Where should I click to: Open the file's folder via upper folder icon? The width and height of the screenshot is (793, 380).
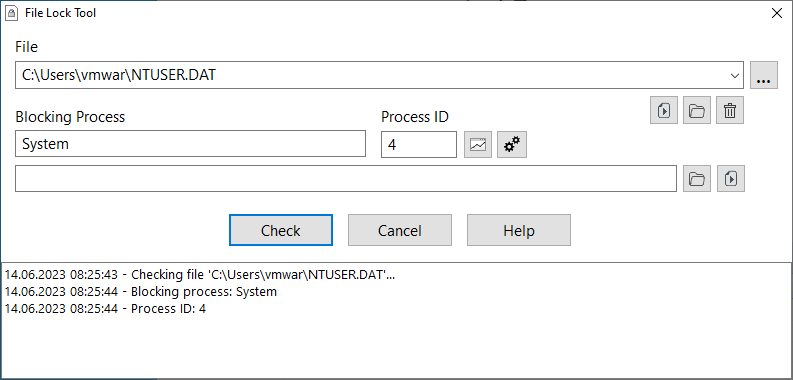697,110
